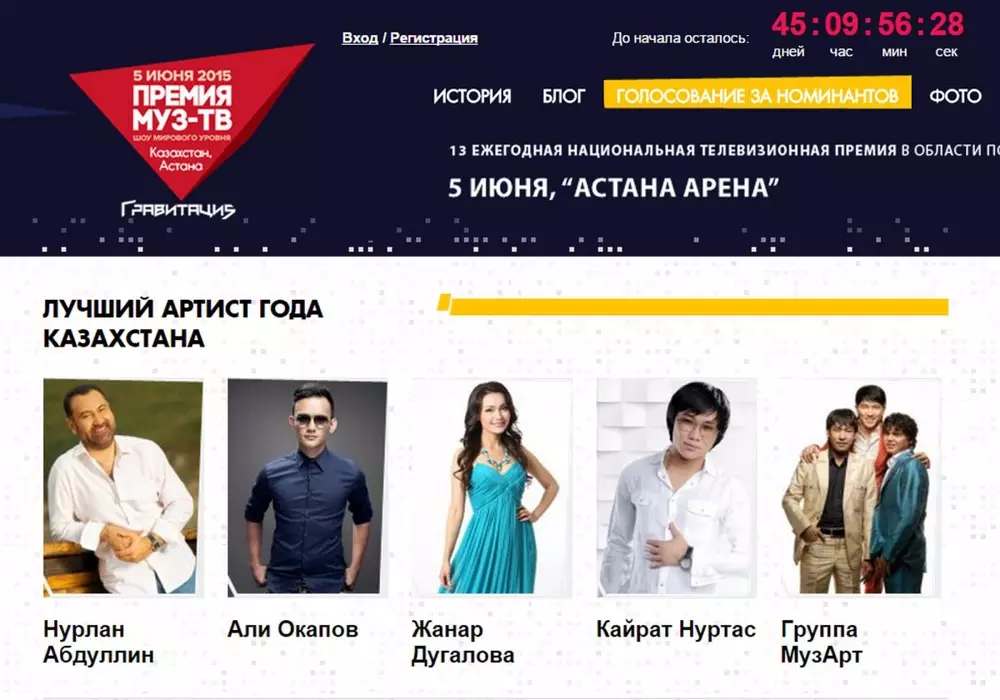Select Группа МузАрт's photo
This screenshot has width=1000, height=700.
861,488
